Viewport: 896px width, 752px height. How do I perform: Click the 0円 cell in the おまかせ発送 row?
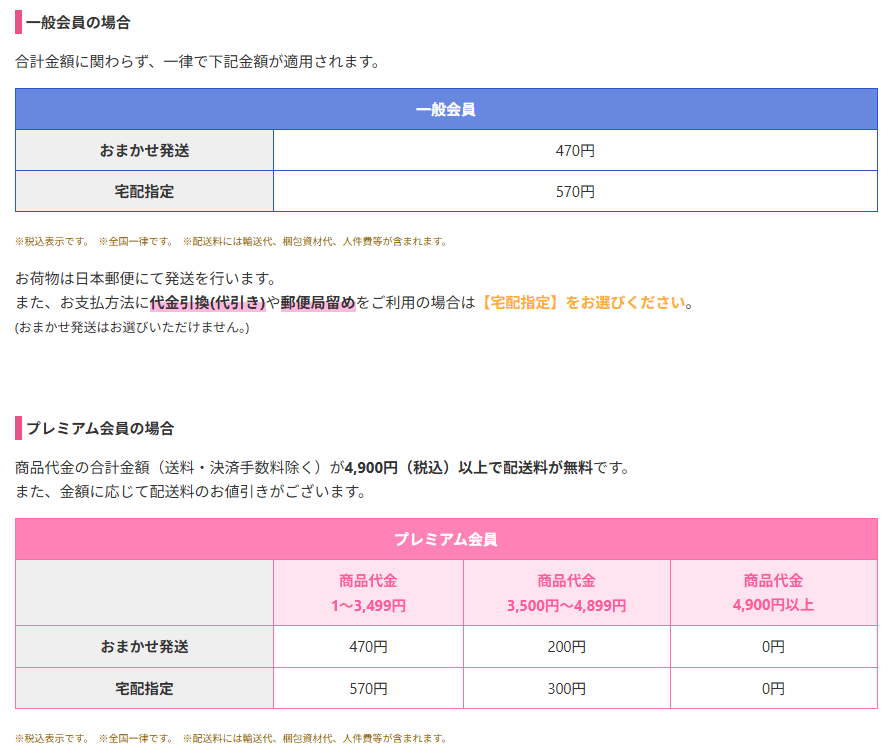click(774, 647)
